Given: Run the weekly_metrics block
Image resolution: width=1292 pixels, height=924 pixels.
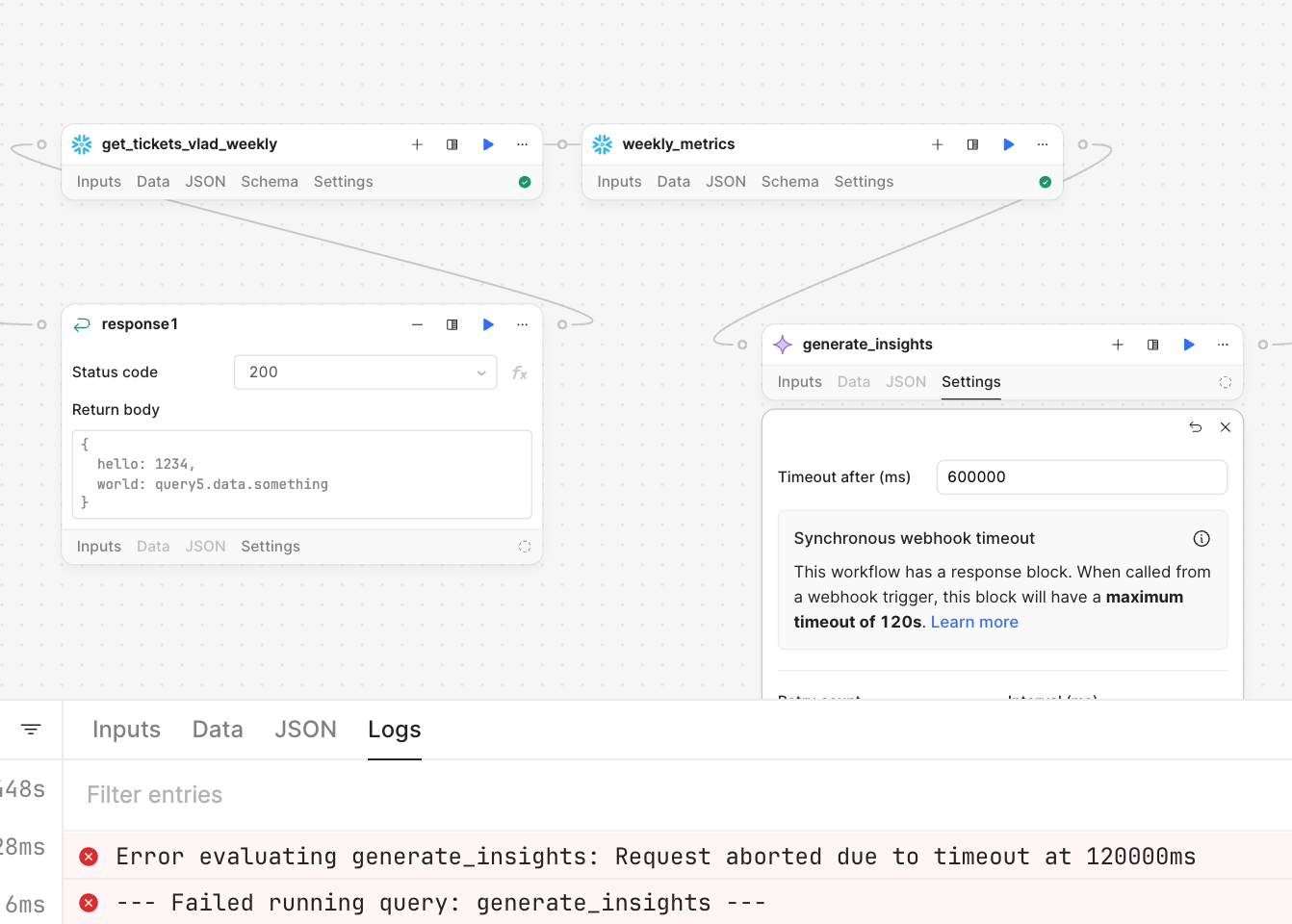Looking at the screenshot, I should coord(1008,144).
